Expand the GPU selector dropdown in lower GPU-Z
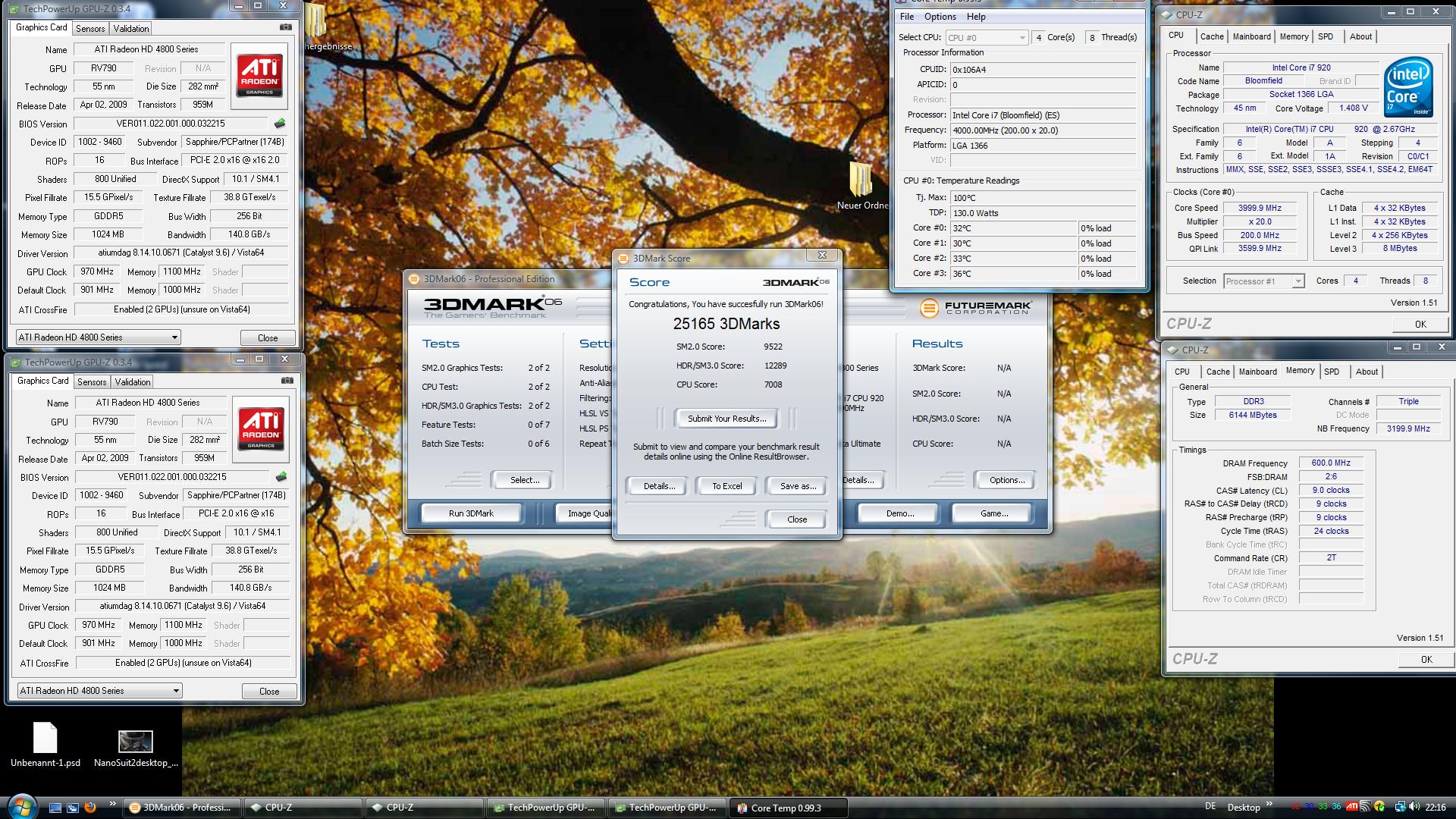 pyautogui.click(x=176, y=691)
